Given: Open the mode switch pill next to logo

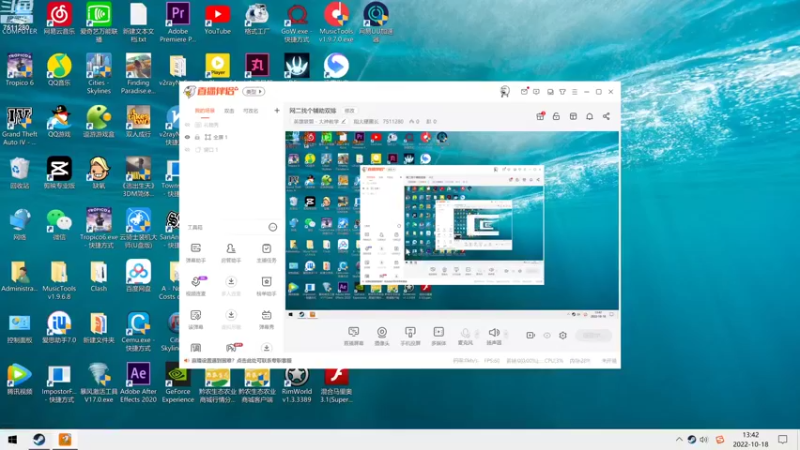Looking at the screenshot, I should 254,92.
